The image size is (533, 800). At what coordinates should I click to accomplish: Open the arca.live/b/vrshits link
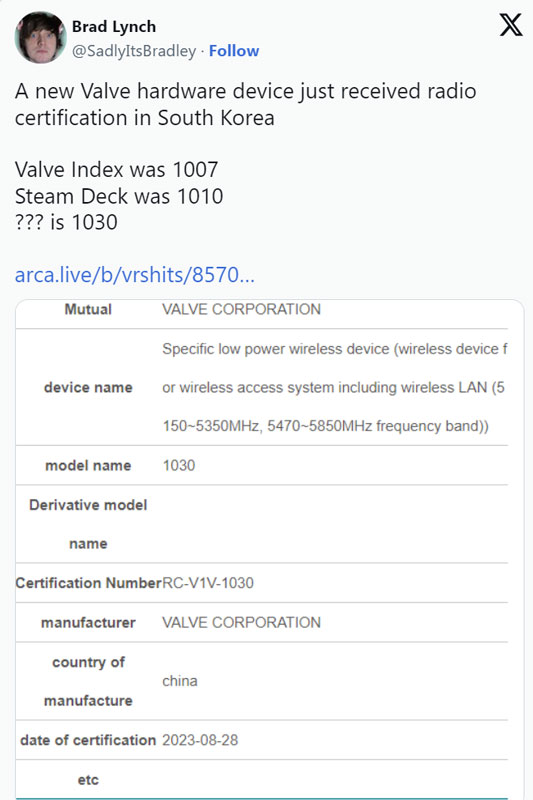pyautogui.click(x=135, y=275)
